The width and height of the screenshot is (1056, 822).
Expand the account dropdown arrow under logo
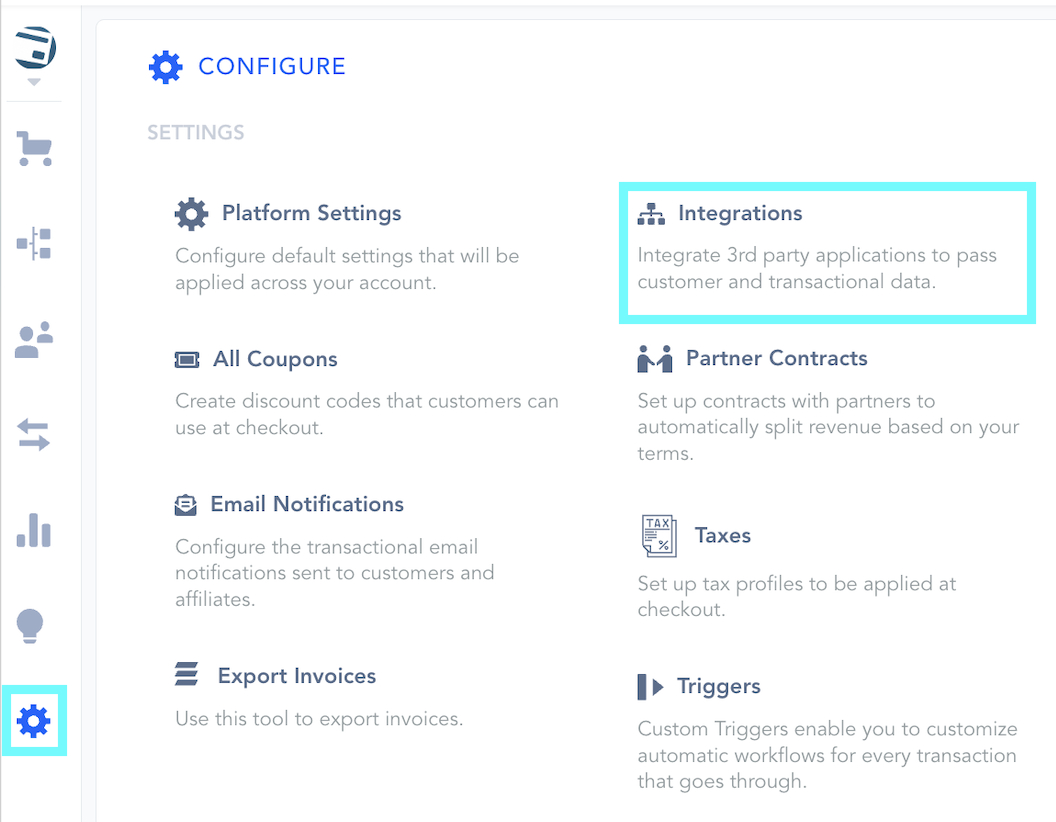pyautogui.click(x=35, y=82)
